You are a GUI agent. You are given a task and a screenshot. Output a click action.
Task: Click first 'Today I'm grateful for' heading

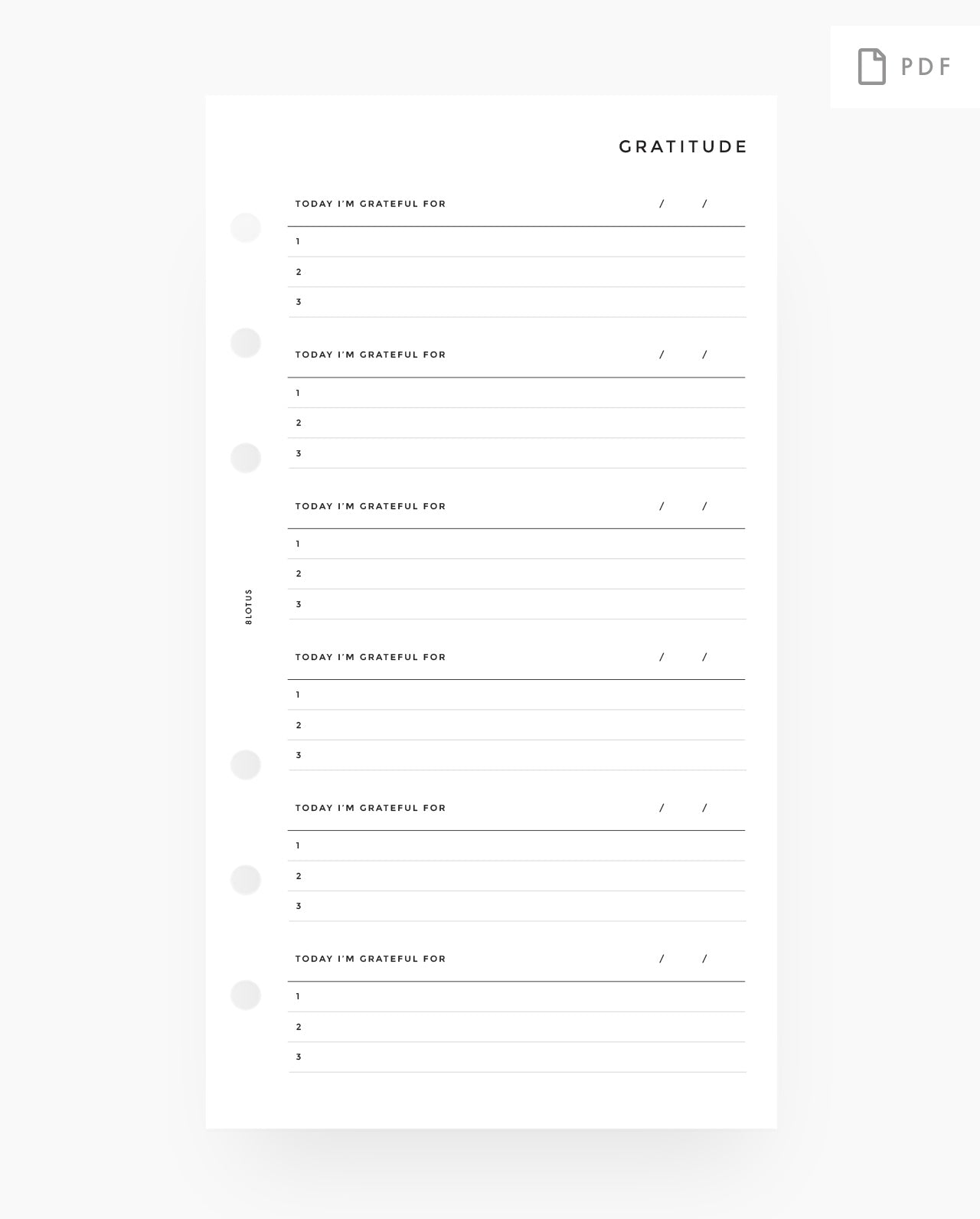coord(371,204)
